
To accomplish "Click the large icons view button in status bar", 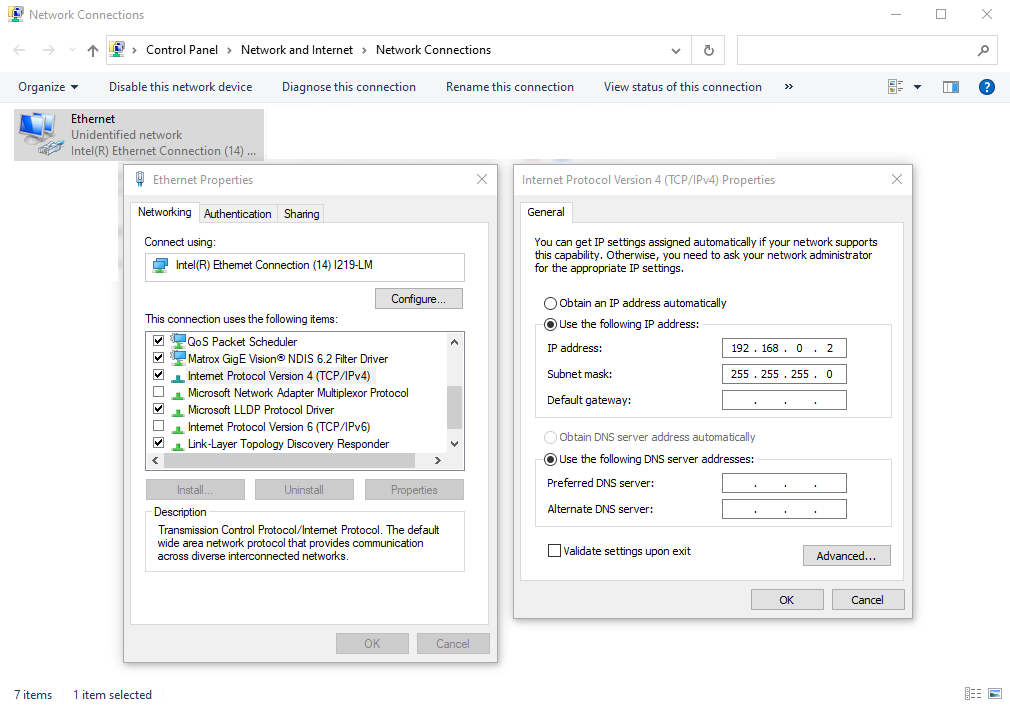I will 994,694.
